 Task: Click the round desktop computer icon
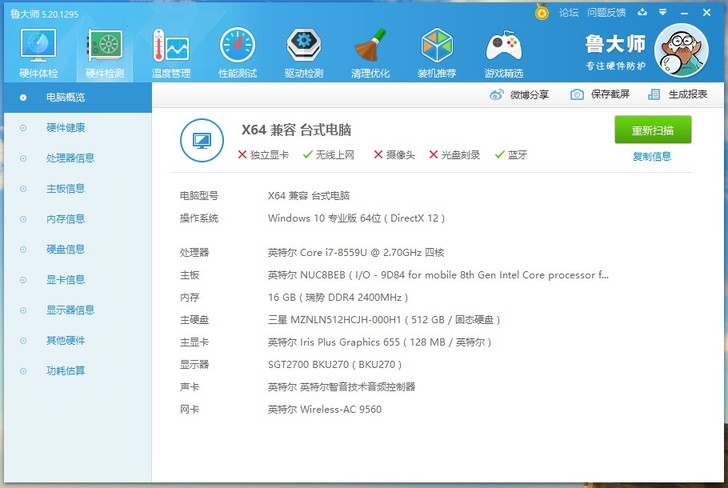[202, 140]
